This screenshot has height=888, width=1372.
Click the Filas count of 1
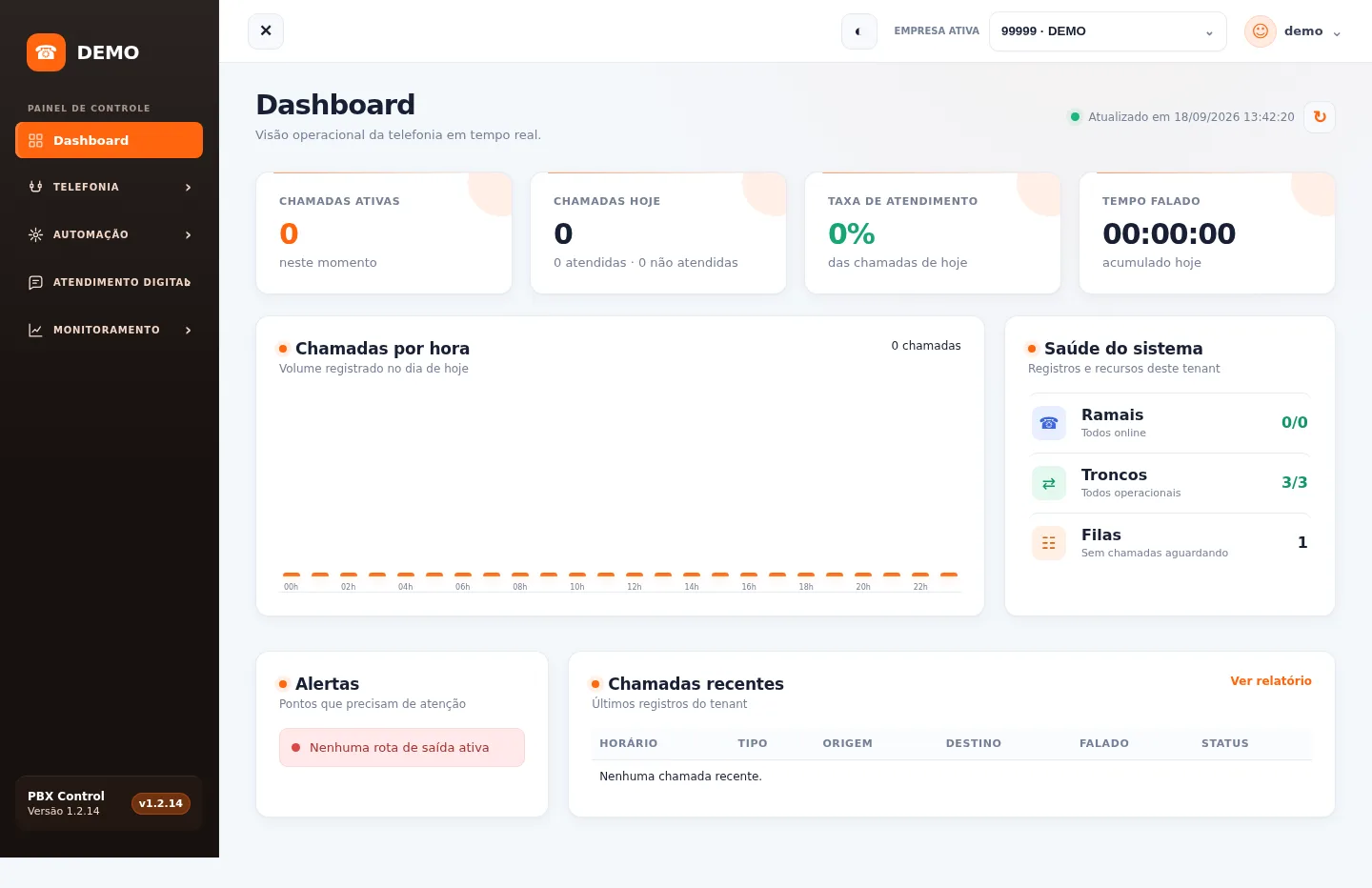1302,542
